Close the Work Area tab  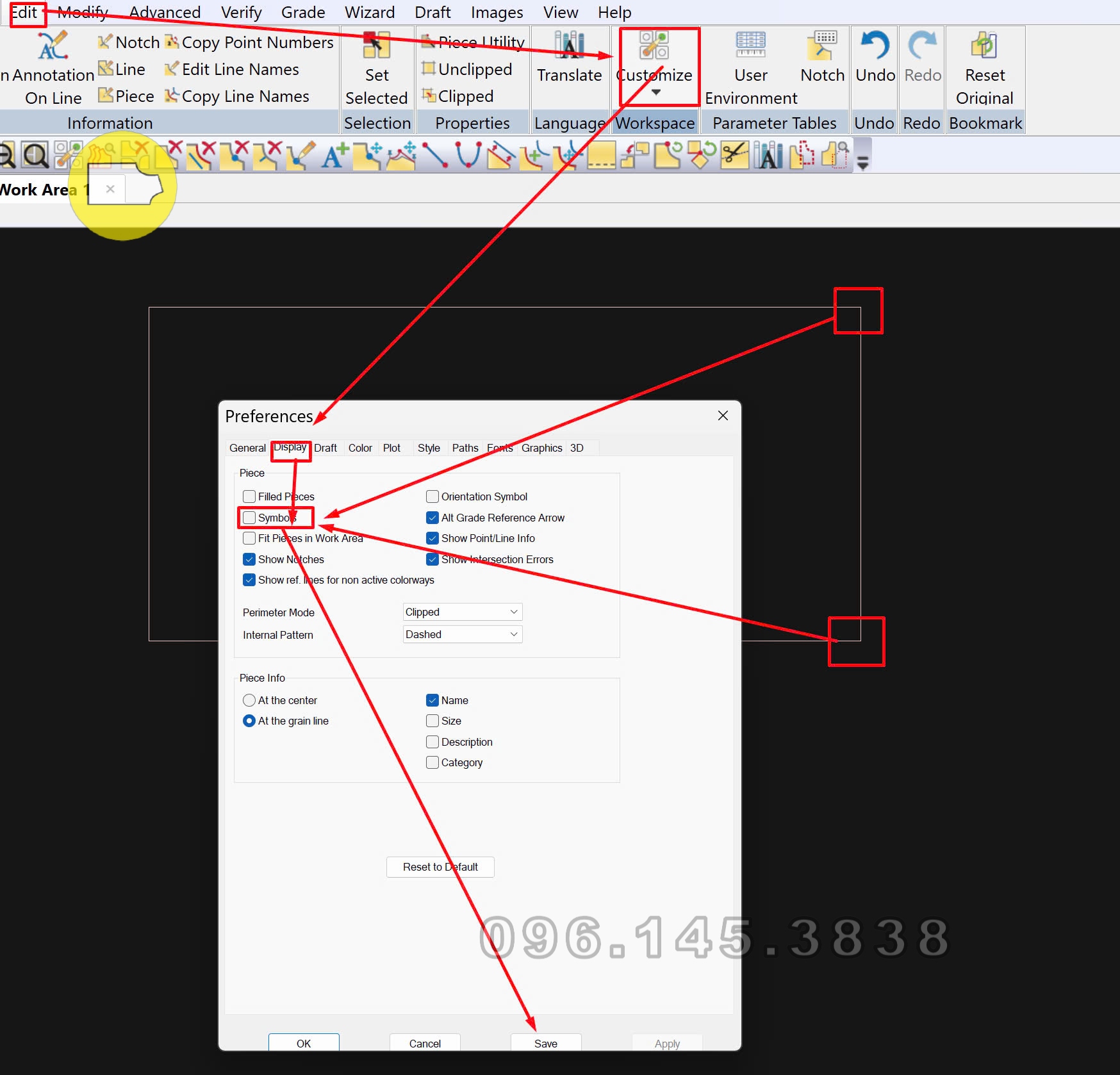coord(110,189)
